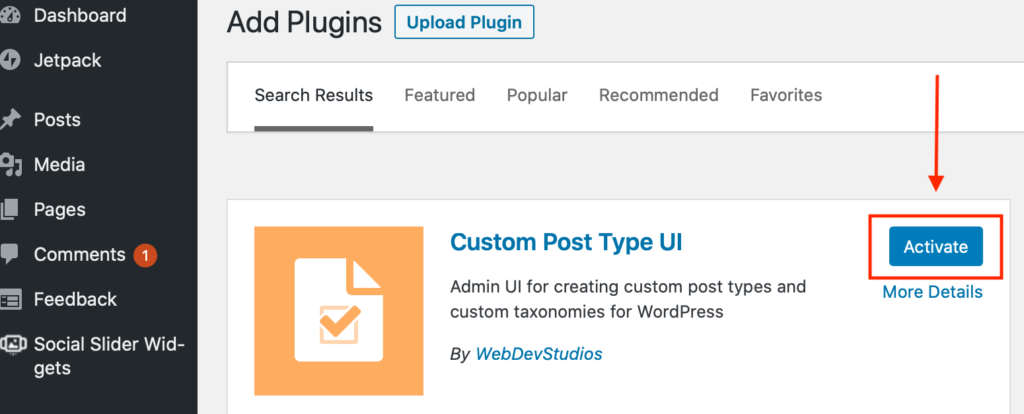Image resolution: width=1024 pixels, height=414 pixels.
Task: Switch to the Featured tab
Action: tap(440, 95)
